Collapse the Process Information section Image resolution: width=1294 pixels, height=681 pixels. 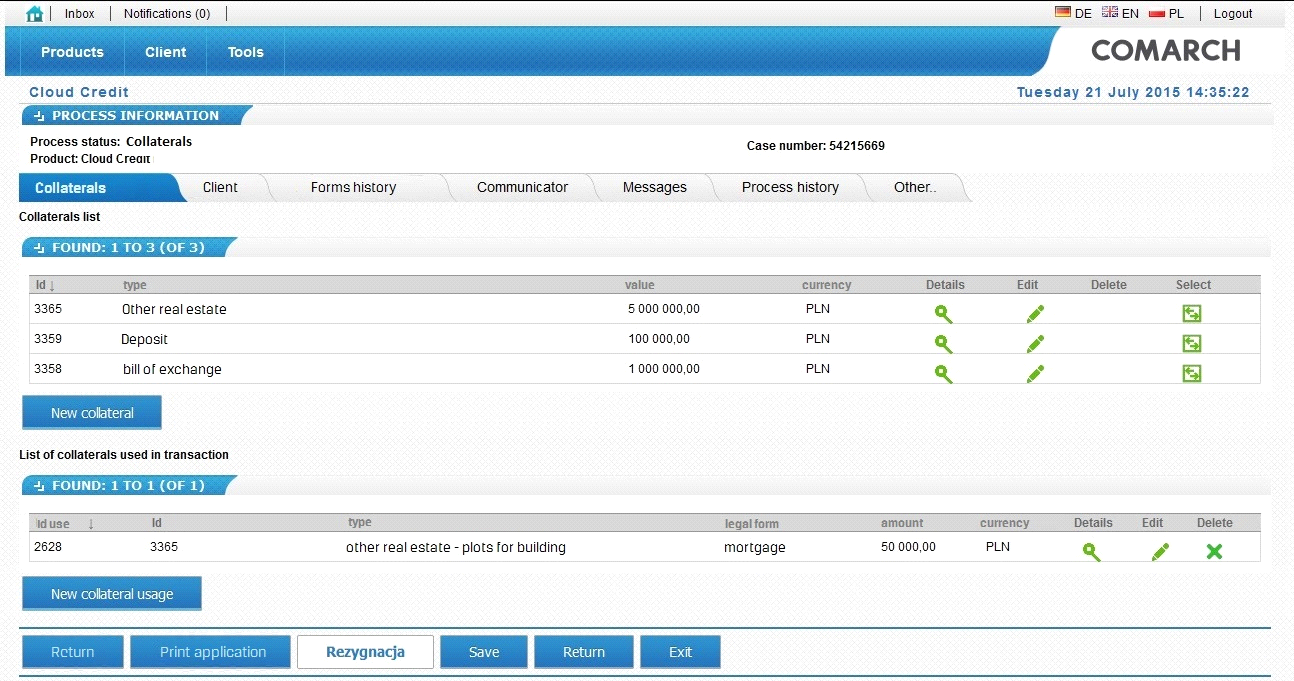(x=39, y=116)
